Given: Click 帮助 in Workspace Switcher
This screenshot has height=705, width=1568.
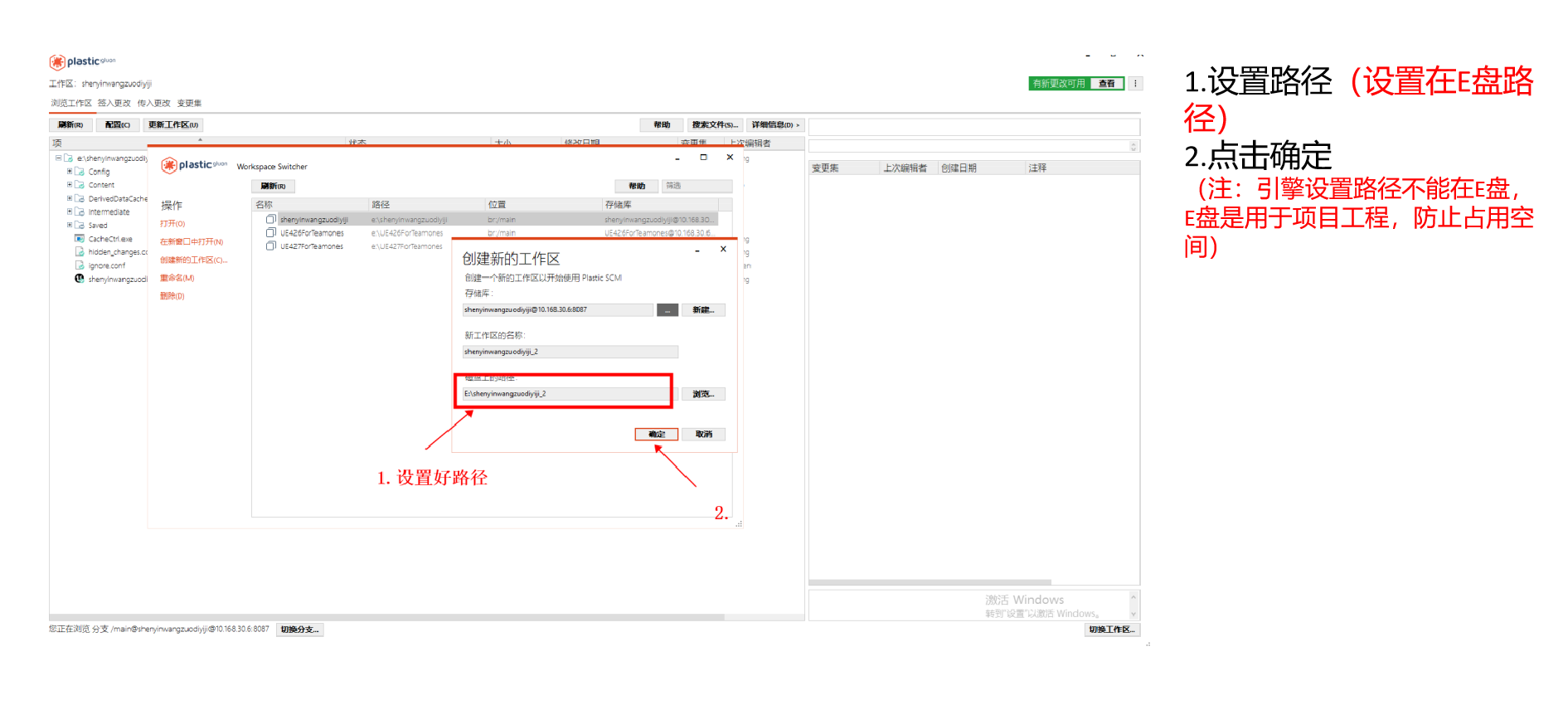Looking at the screenshot, I should click(637, 187).
